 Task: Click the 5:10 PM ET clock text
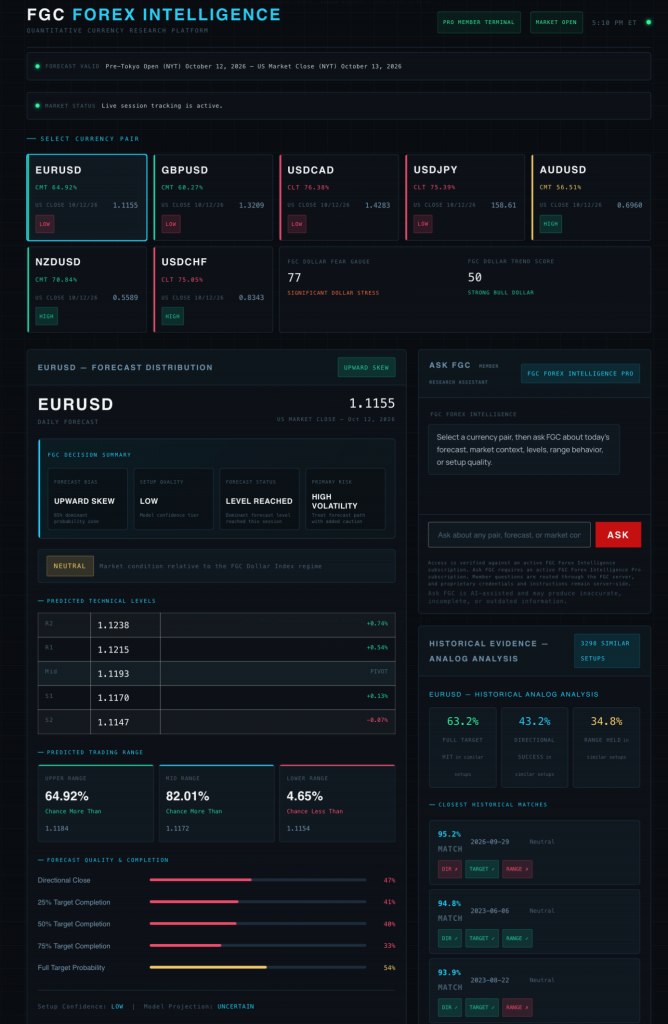click(x=614, y=23)
